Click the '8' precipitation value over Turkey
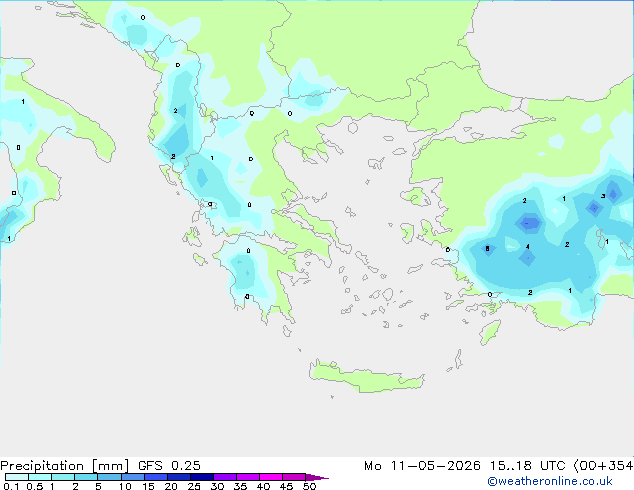634x490 pixels. (487, 249)
